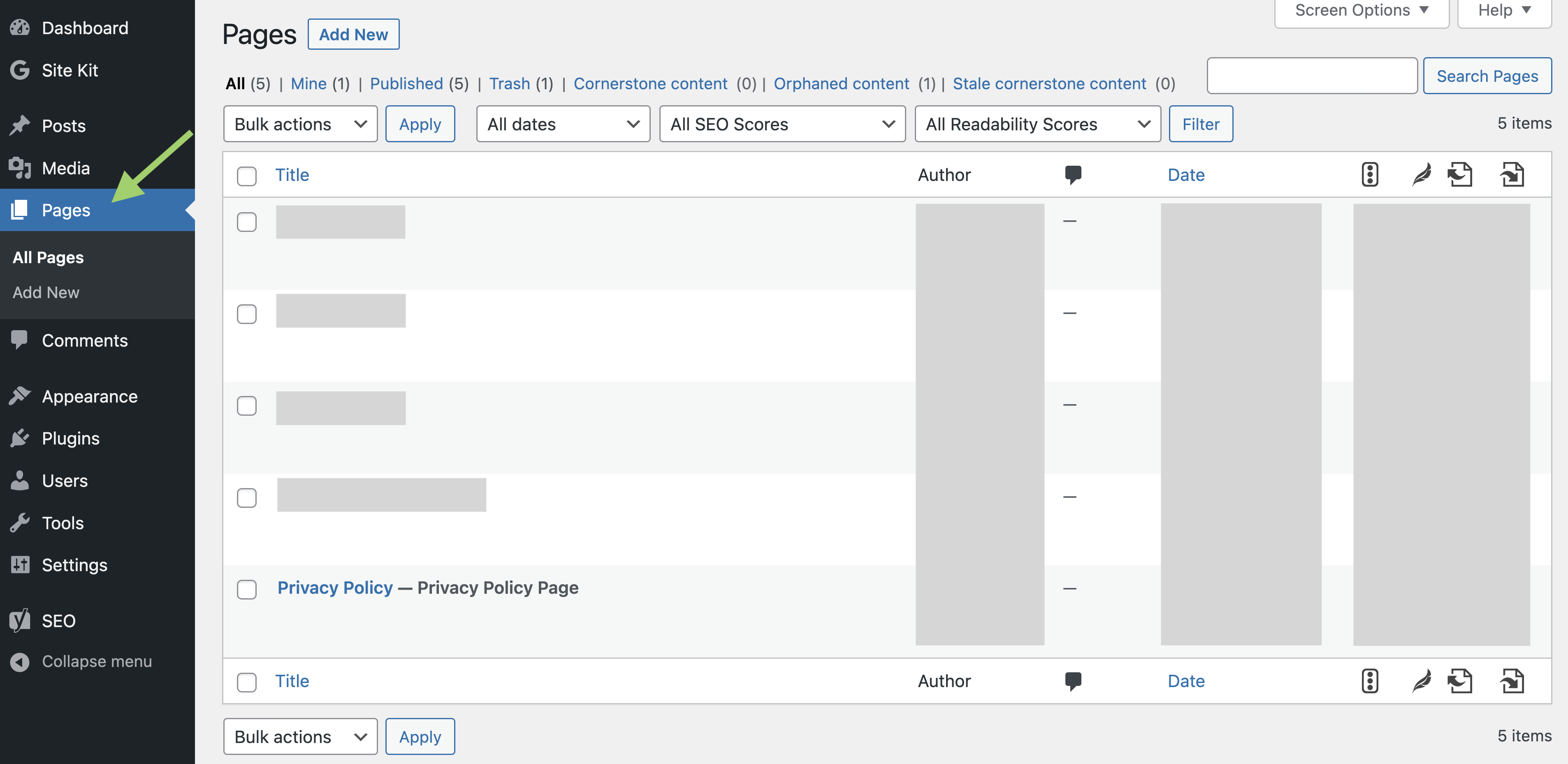Open the All Readability Scores dropdown

coord(1037,124)
